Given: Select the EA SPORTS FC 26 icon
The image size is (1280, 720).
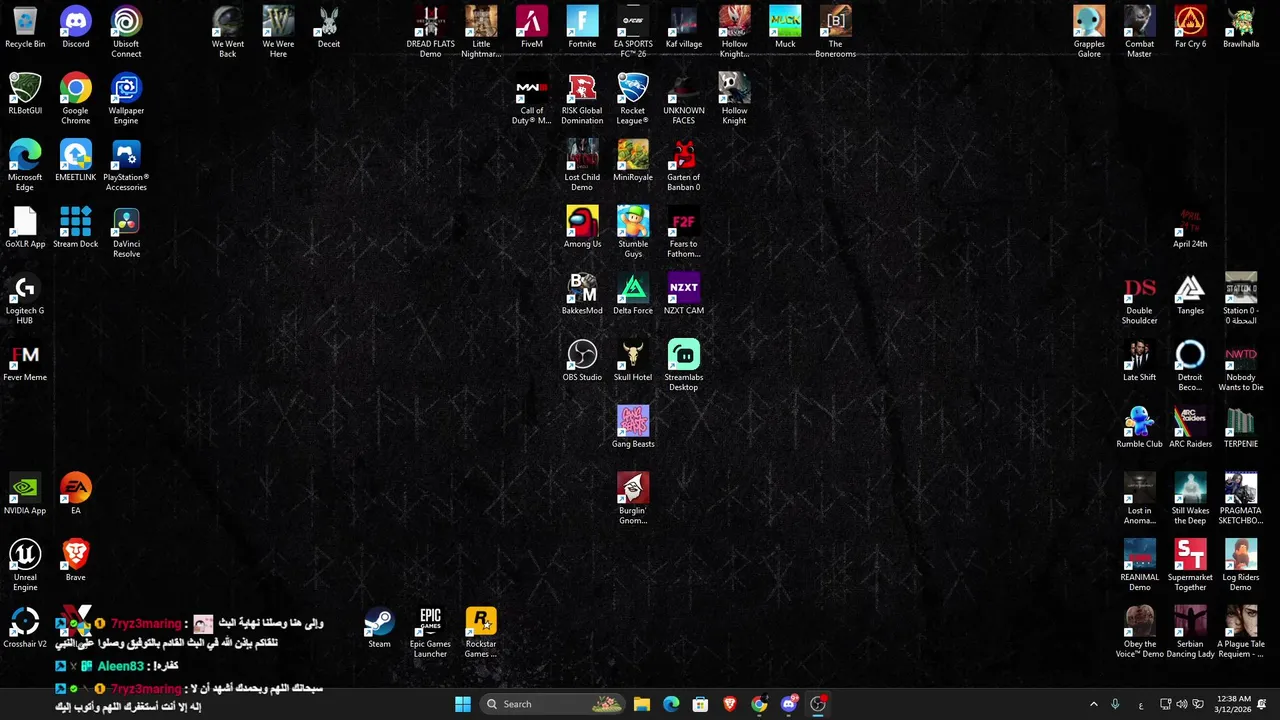Looking at the screenshot, I should click(x=633, y=32).
